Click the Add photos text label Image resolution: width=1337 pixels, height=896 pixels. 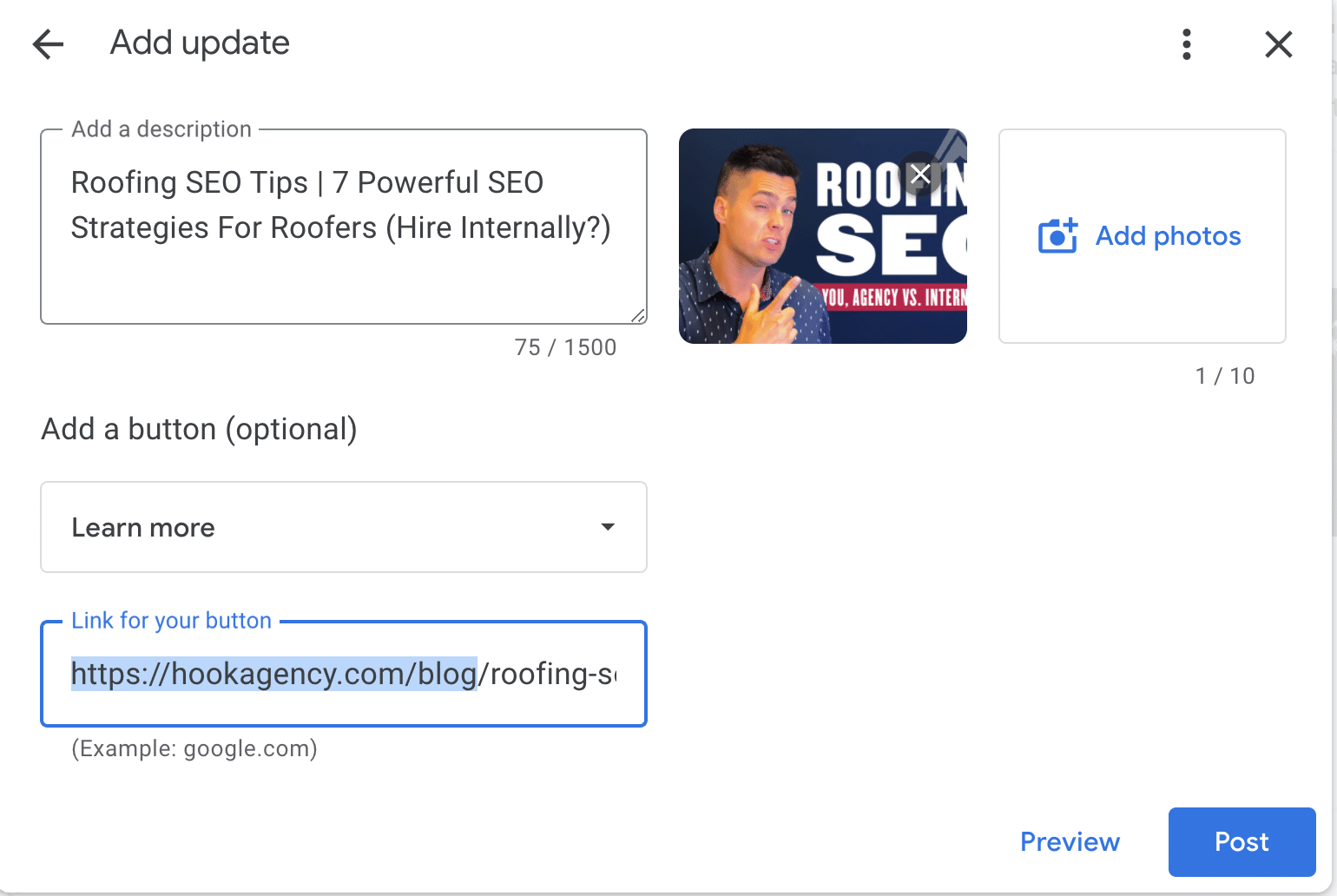(x=1168, y=236)
